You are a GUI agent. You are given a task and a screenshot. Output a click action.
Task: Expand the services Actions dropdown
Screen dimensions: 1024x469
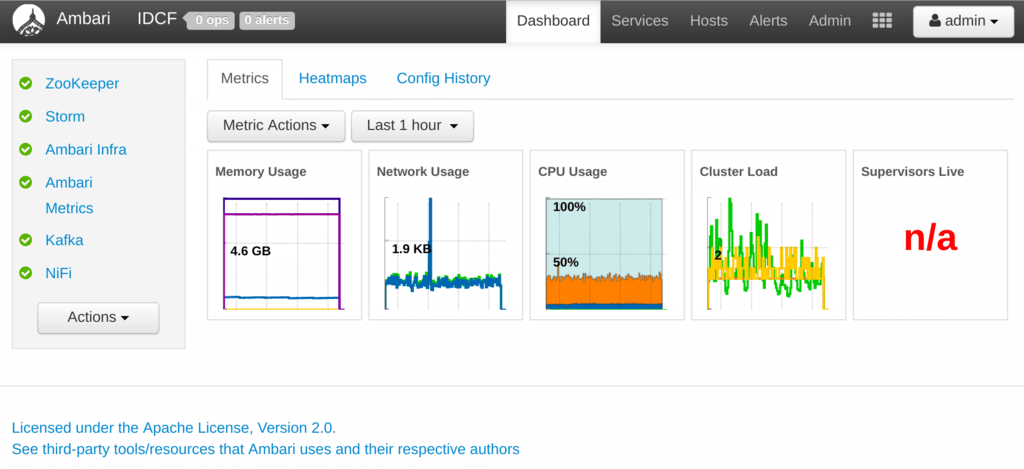tap(98, 317)
